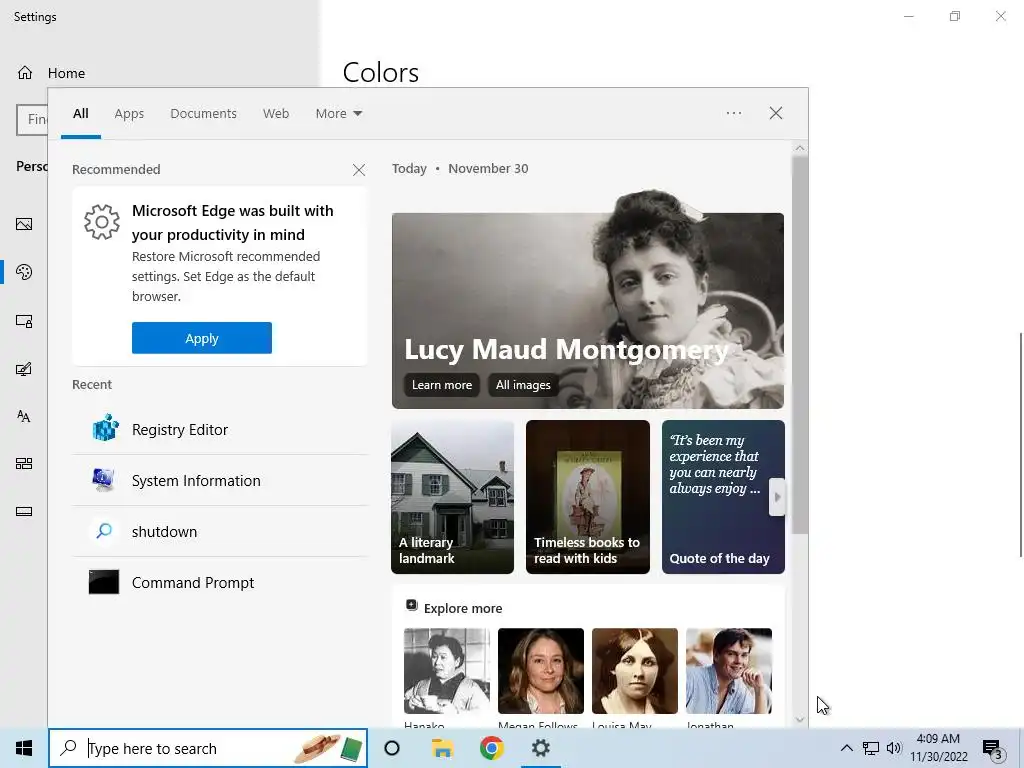Click the Lucy Maud Montgomery headline
1024x768 pixels.
[x=566, y=349]
